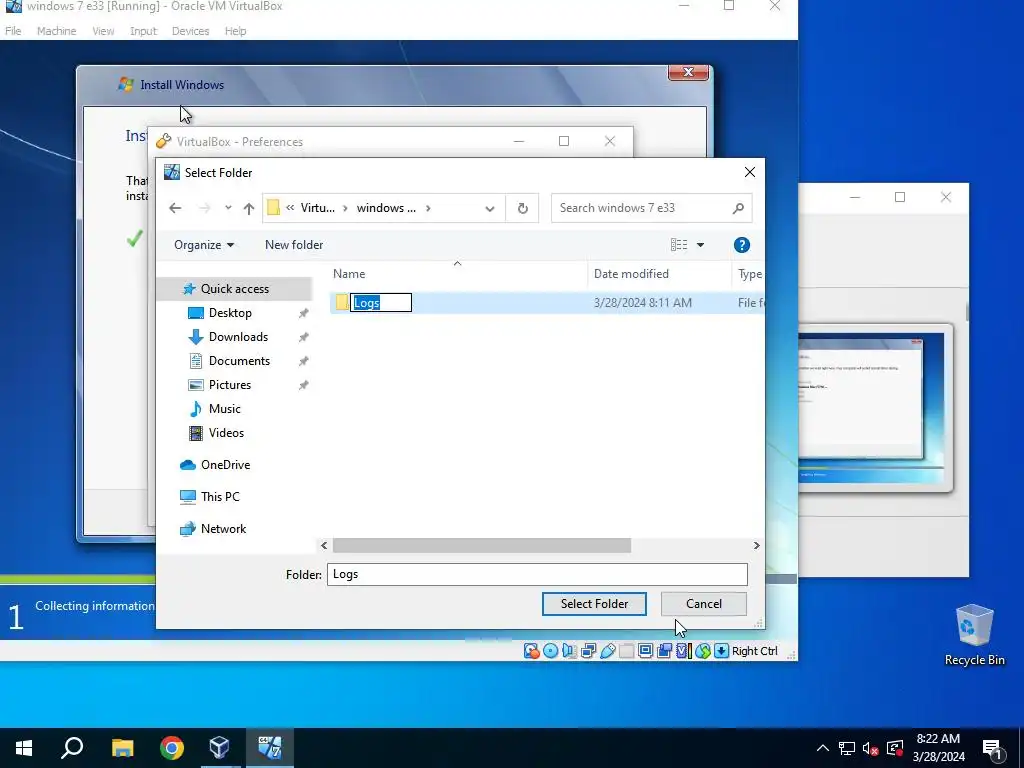Open the Devices menu
Viewport: 1024px width, 768px height.
click(190, 31)
